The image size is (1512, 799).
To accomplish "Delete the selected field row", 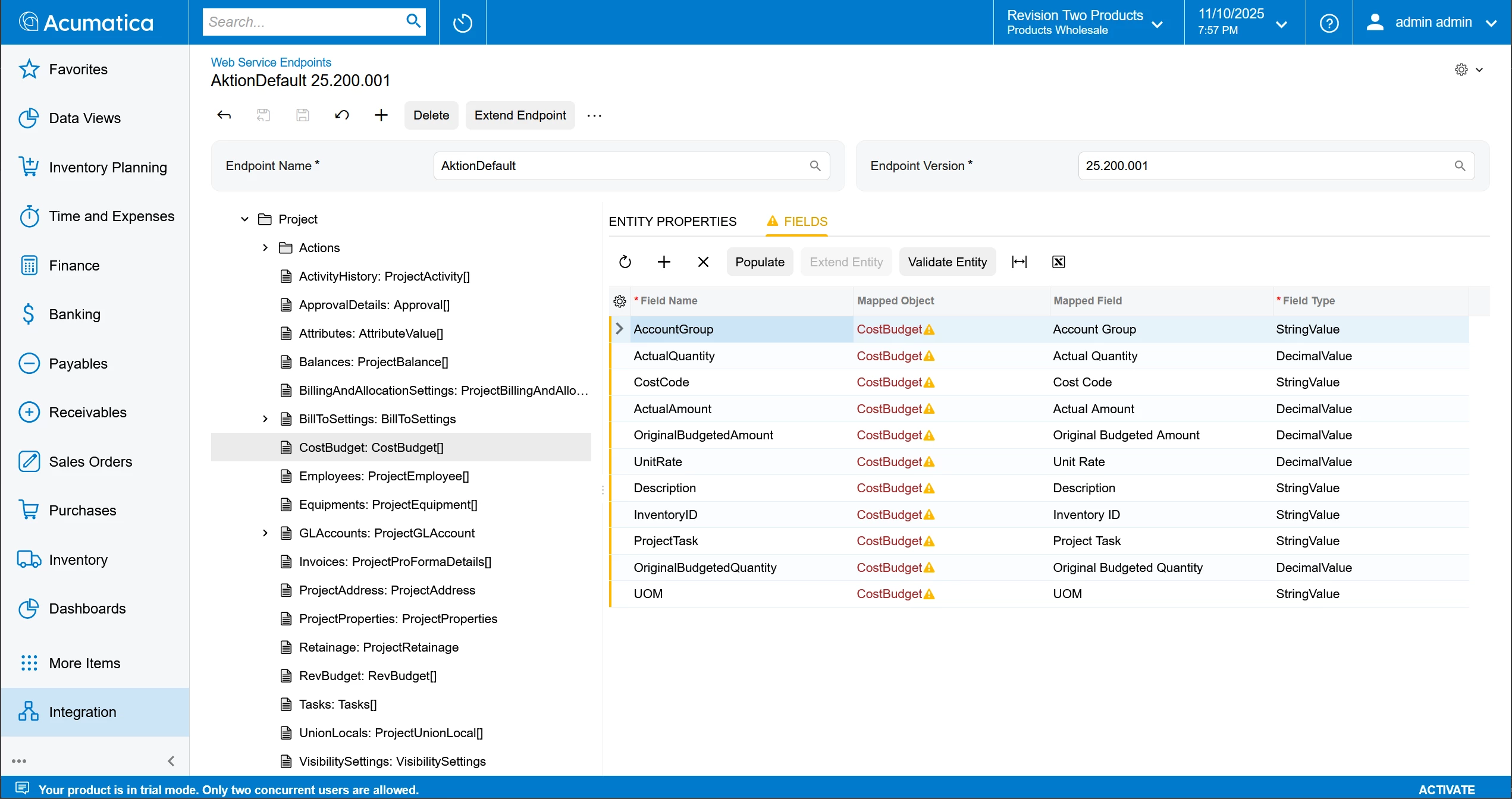I will (x=703, y=262).
